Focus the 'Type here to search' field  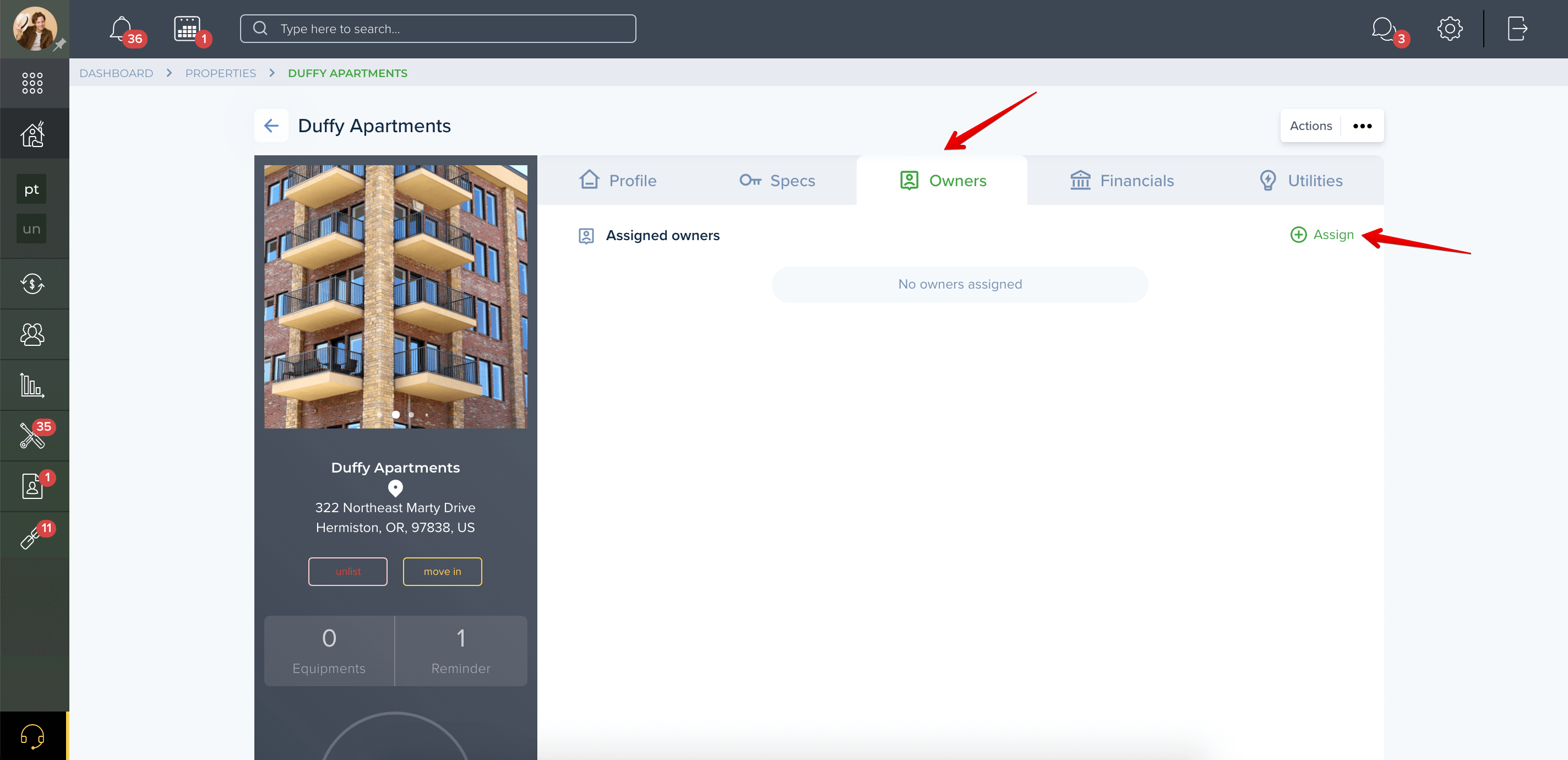click(x=438, y=29)
